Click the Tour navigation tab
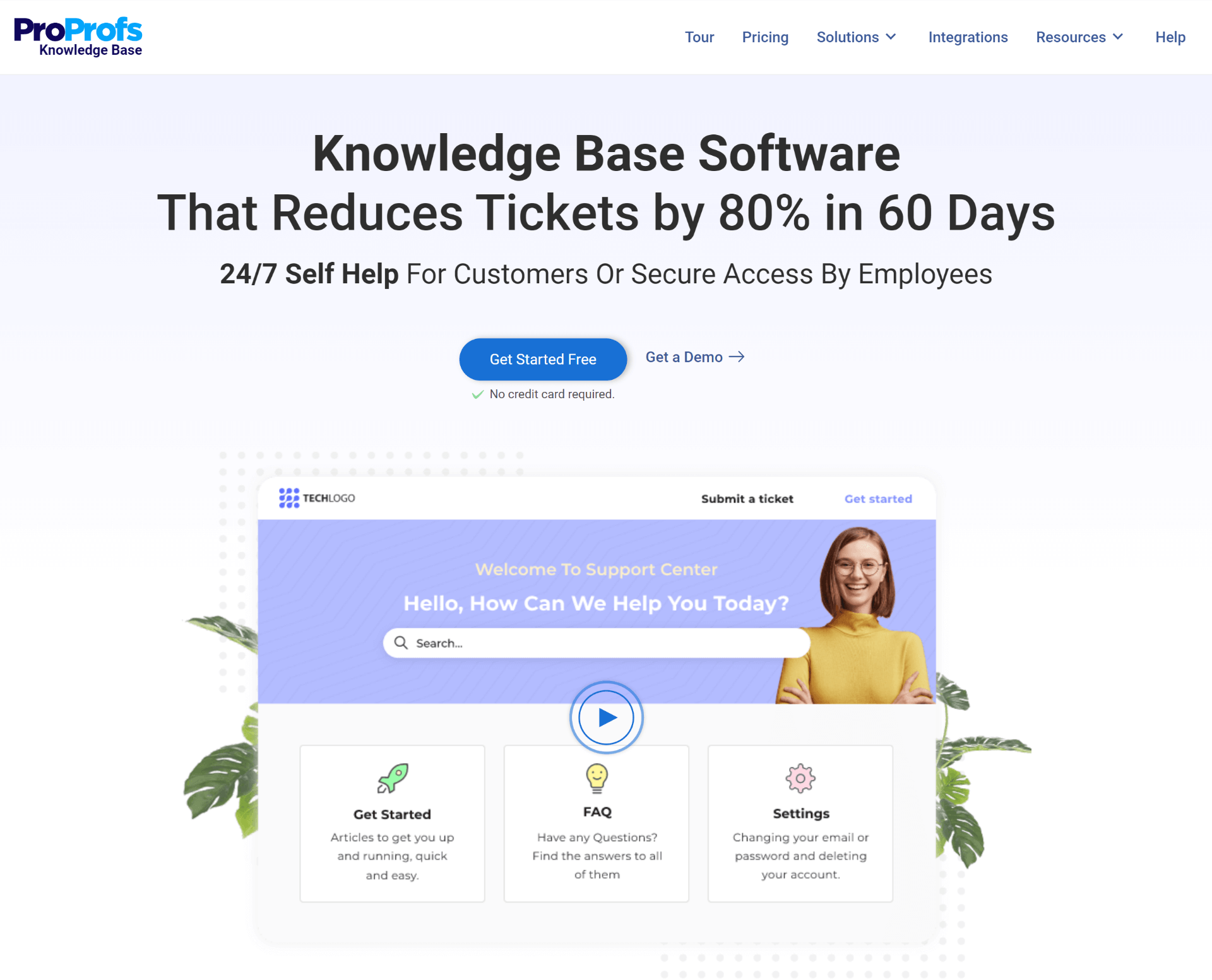 [x=699, y=37]
